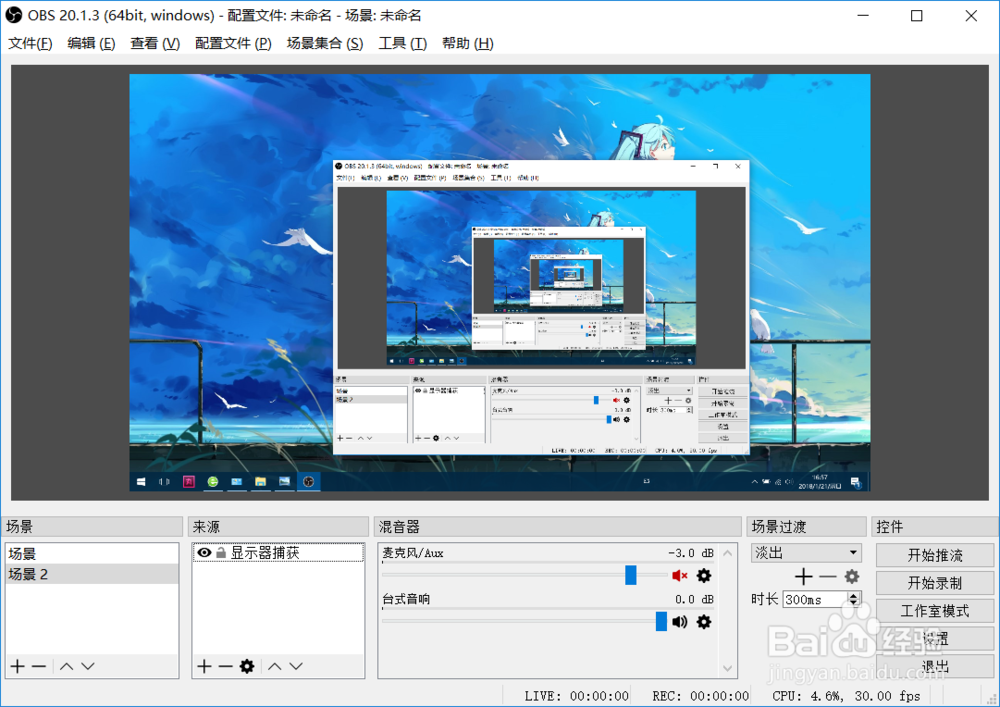
Task: Move source down with the down chevron
Action: click(x=298, y=666)
